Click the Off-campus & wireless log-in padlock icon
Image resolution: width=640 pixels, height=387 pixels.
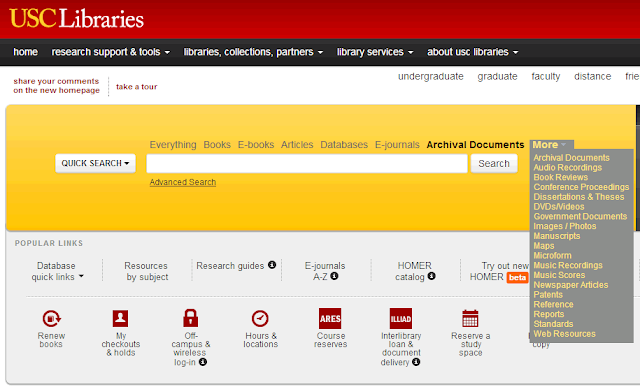pyautogui.click(x=191, y=318)
